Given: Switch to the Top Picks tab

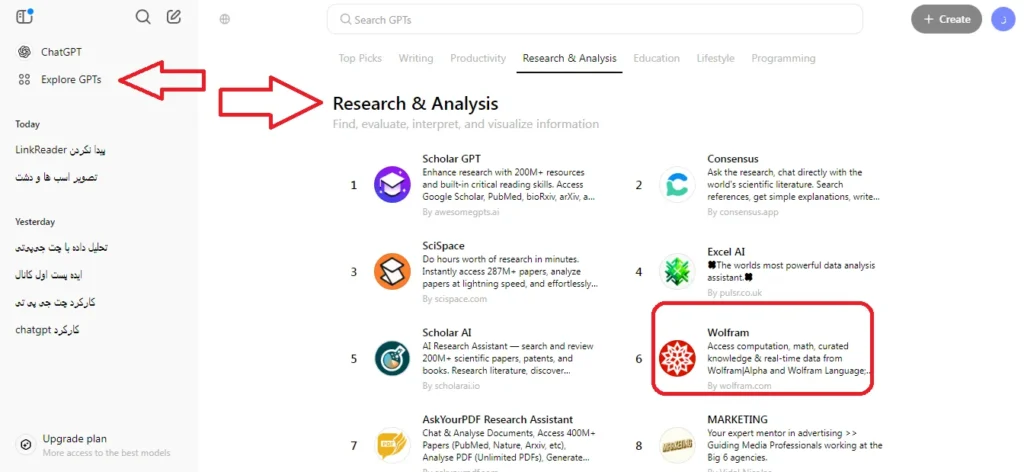Looking at the screenshot, I should 360,58.
